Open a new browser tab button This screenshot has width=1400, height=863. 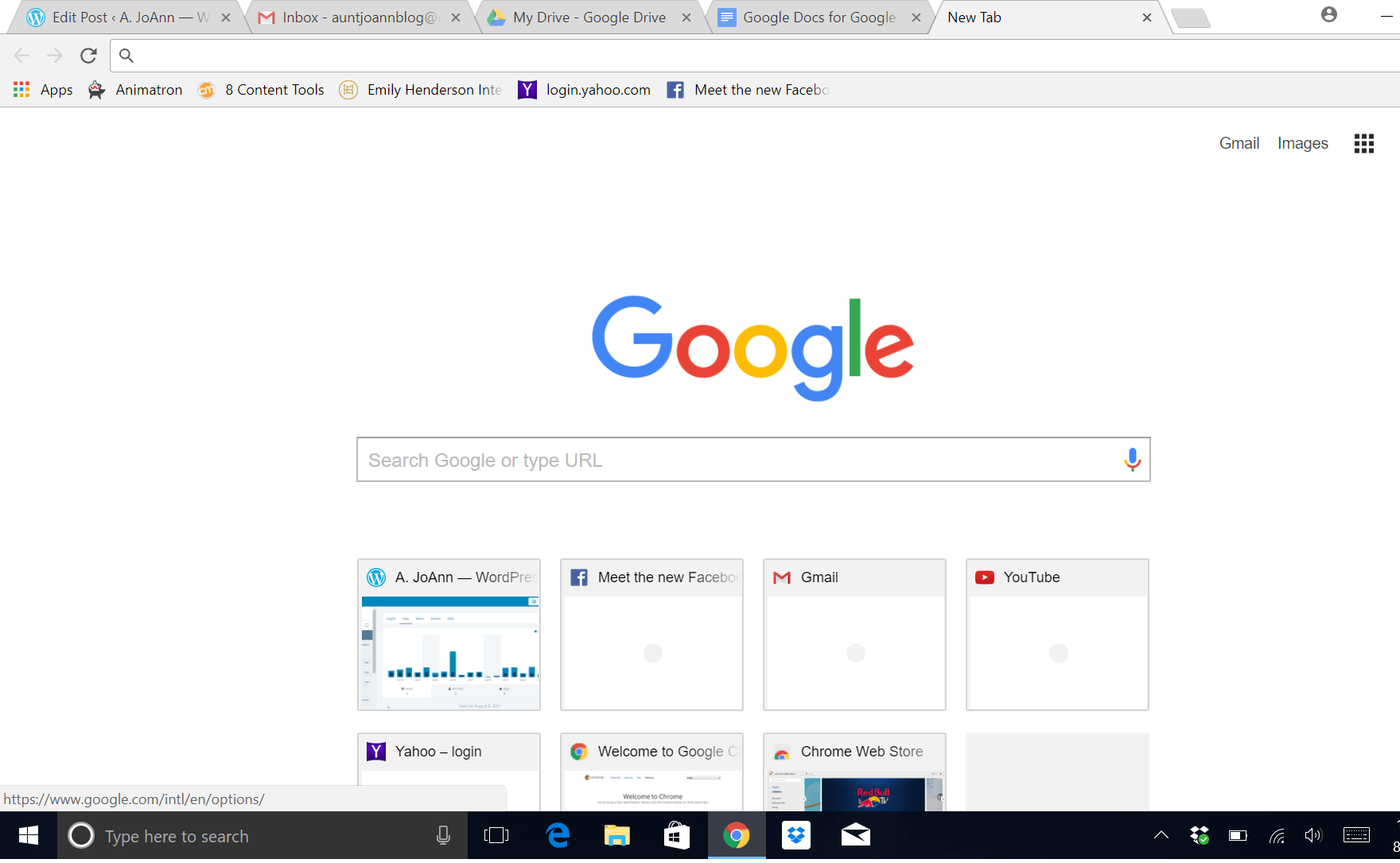pos(1191,18)
